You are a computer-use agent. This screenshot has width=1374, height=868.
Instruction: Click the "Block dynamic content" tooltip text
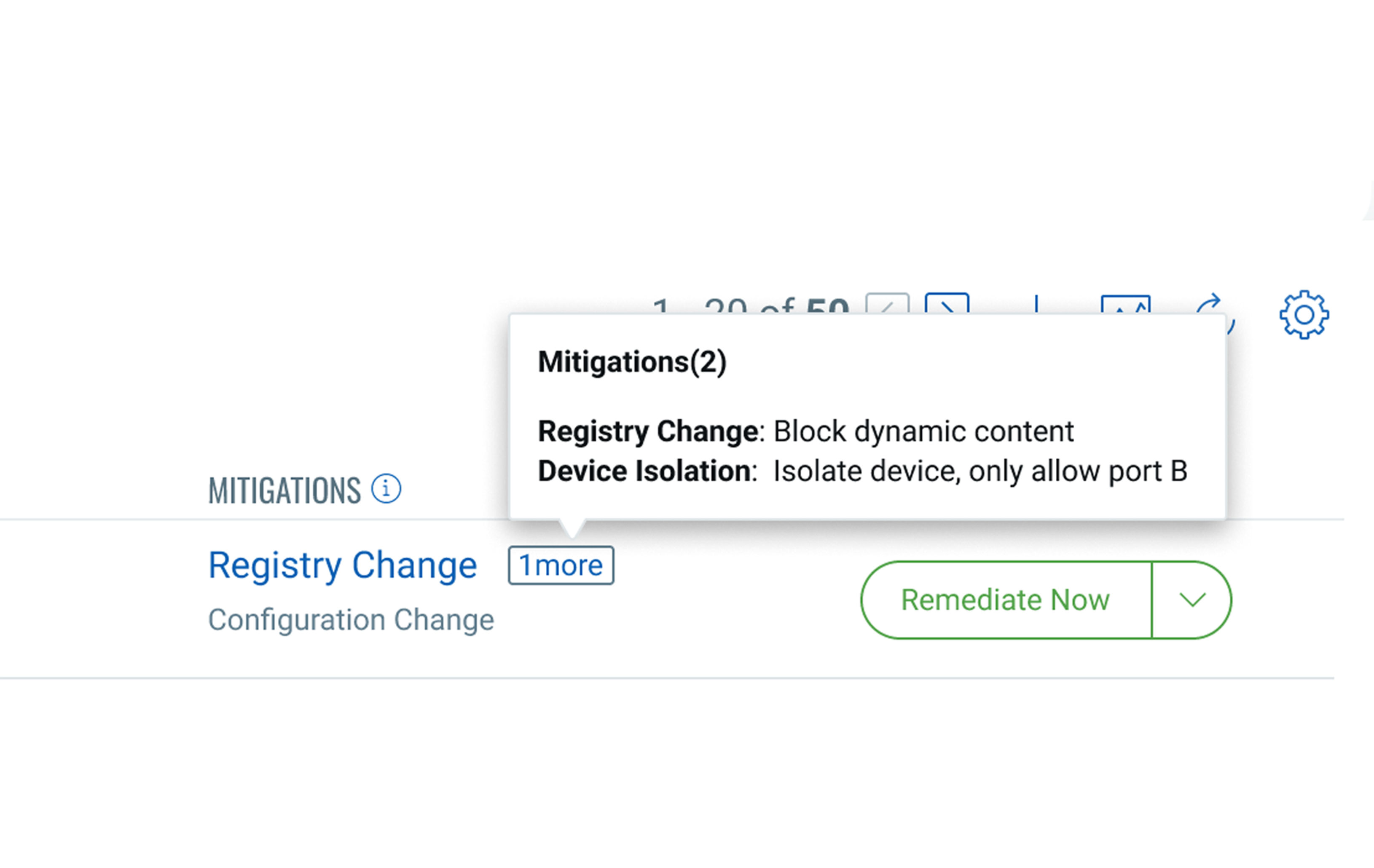pyautogui.click(x=923, y=431)
